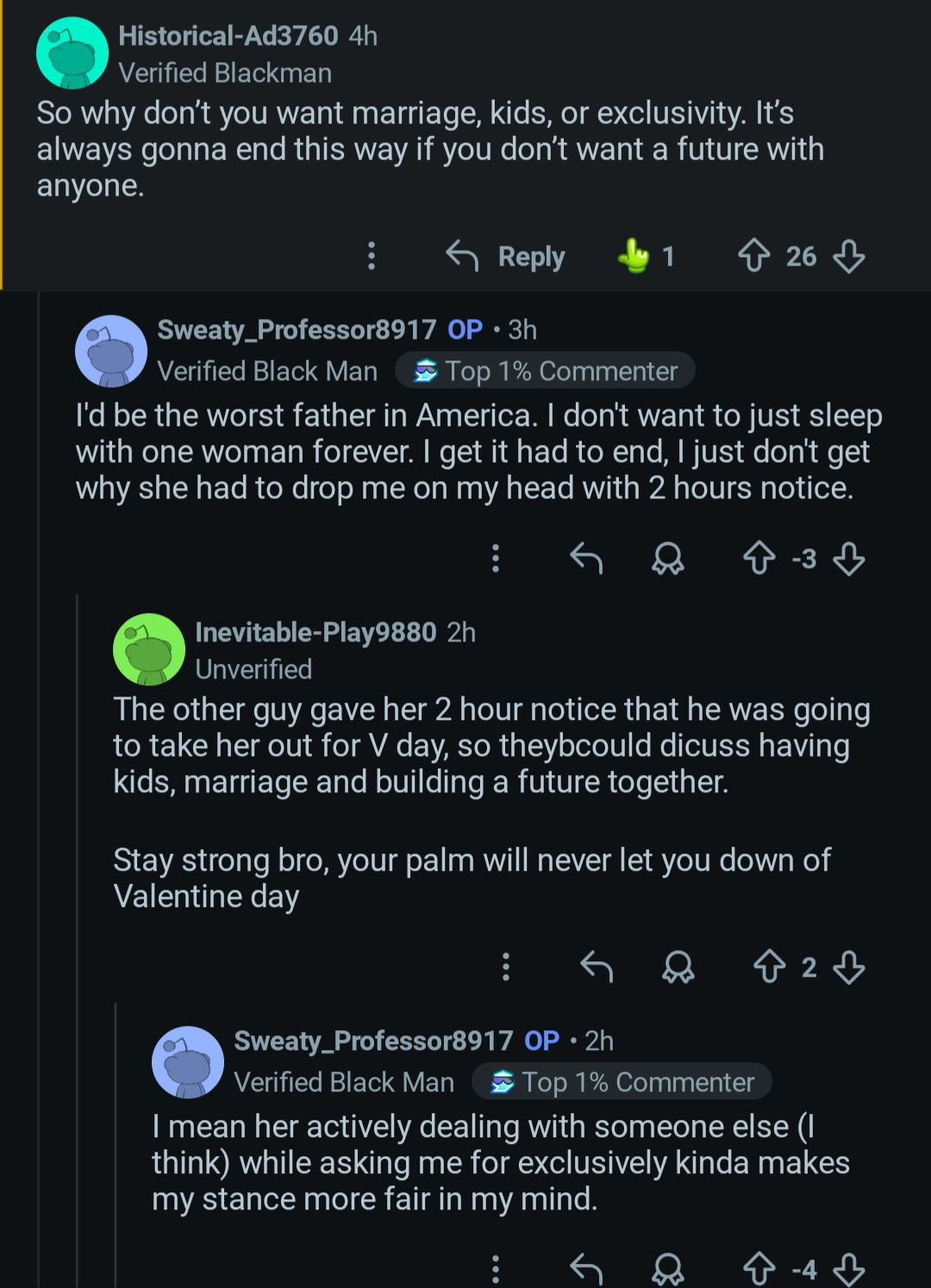This screenshot has width=931, height=1288.
Task: Open three-dot menu on Historical-Ad3760's comment
Action: point(372,256)
